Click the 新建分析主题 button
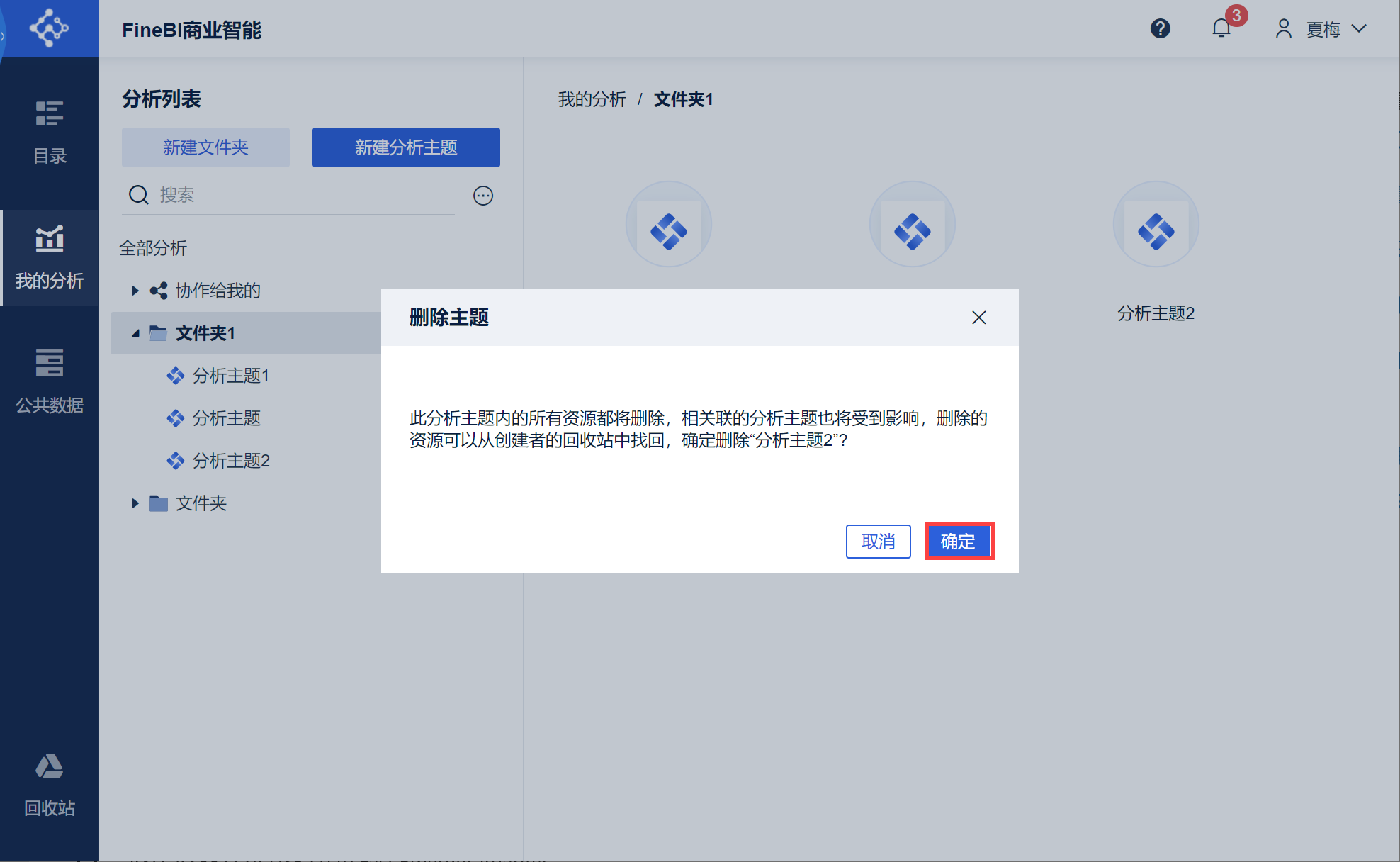The width and height of the screenshot is (1400, 862). pyautogui.click(x=406, y=147)
